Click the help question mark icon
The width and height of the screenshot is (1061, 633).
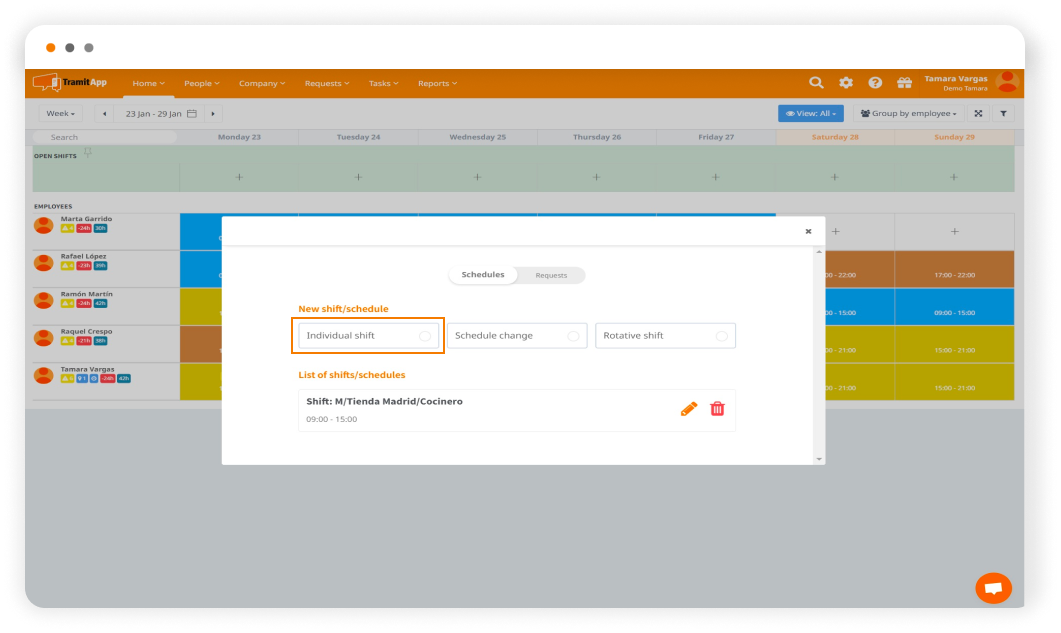[874, 83]
